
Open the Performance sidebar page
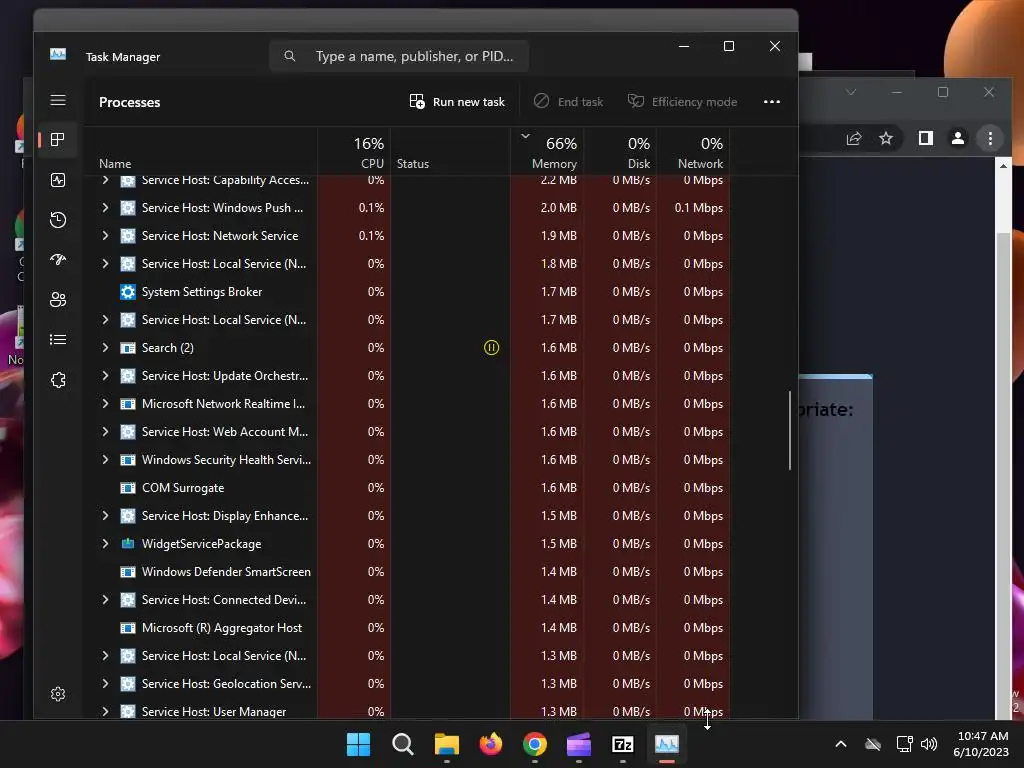(x=57, y=180)
